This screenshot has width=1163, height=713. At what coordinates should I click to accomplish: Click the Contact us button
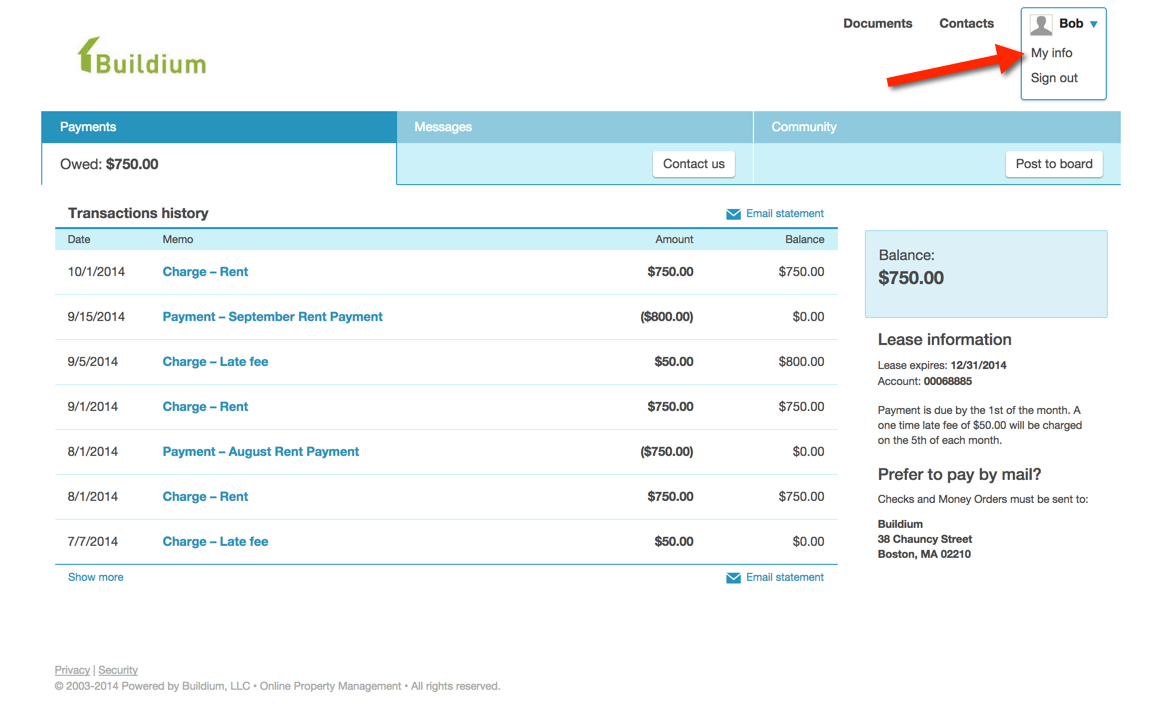[x=693, y=163]
